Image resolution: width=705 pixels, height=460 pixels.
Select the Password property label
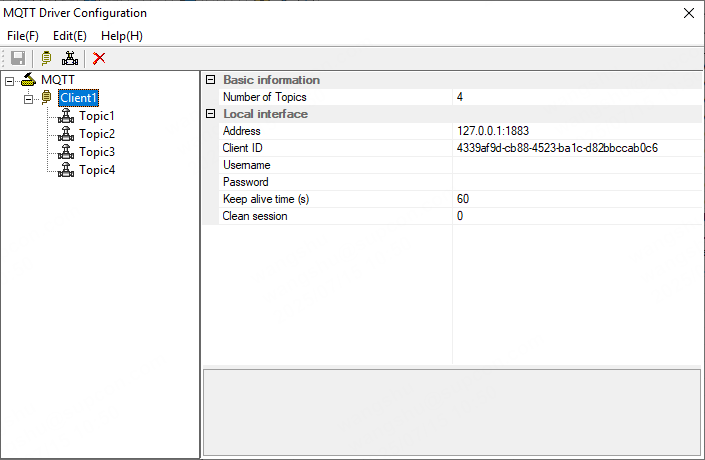[245, 182]
